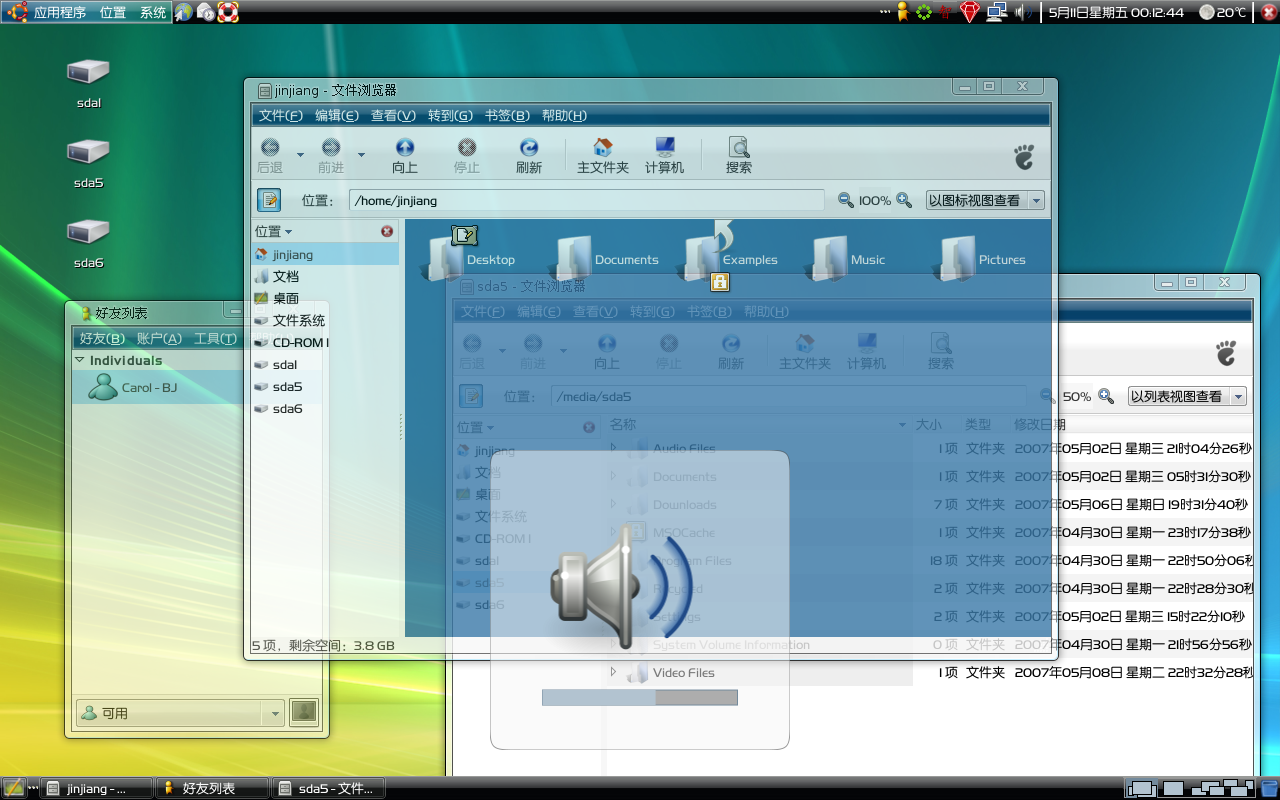This screenshot has width=1280, height=800.
Task: Open 计算机 computer icon in jinjiang toolbar
Action: pyautogui.click(x=665, y=148)
